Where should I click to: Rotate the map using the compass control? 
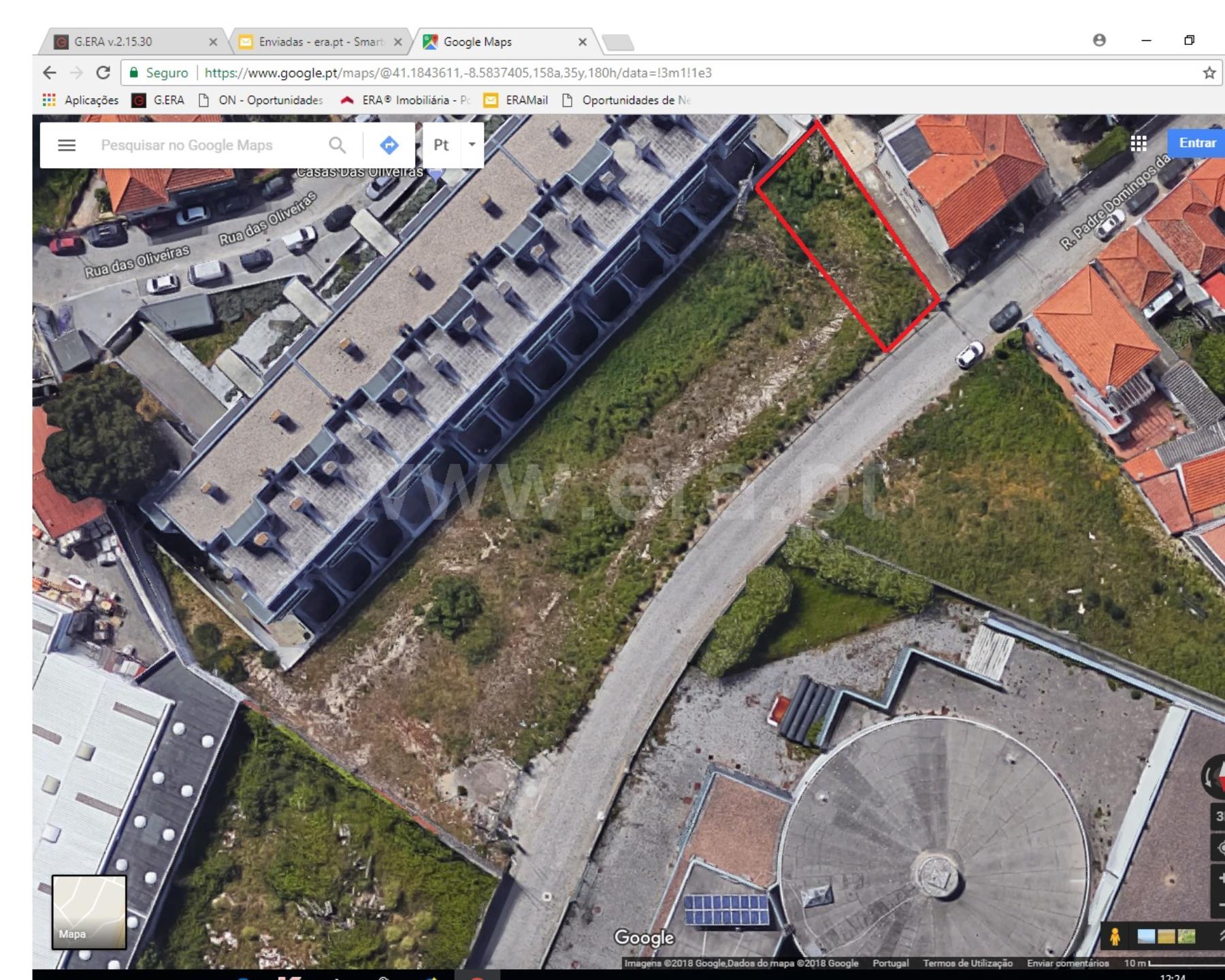[1214, 777]
